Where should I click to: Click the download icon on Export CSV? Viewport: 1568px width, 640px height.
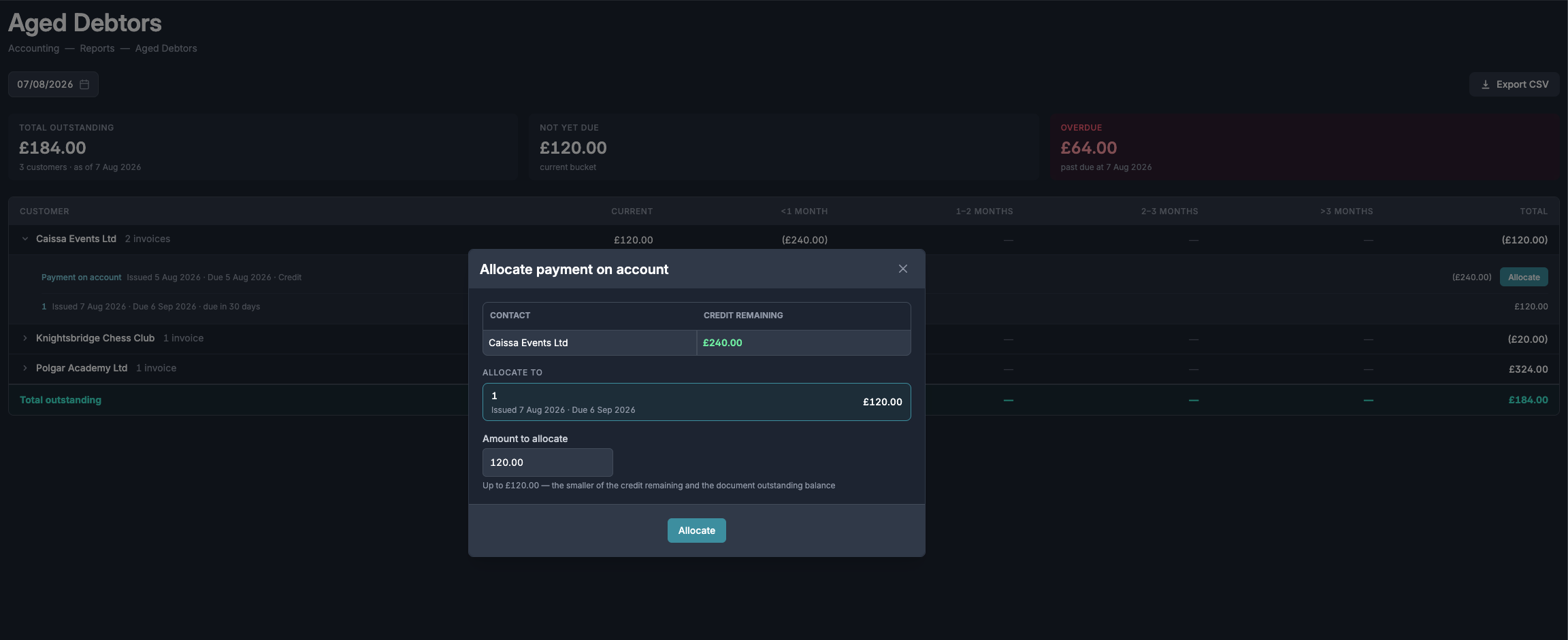(1486, 84)
